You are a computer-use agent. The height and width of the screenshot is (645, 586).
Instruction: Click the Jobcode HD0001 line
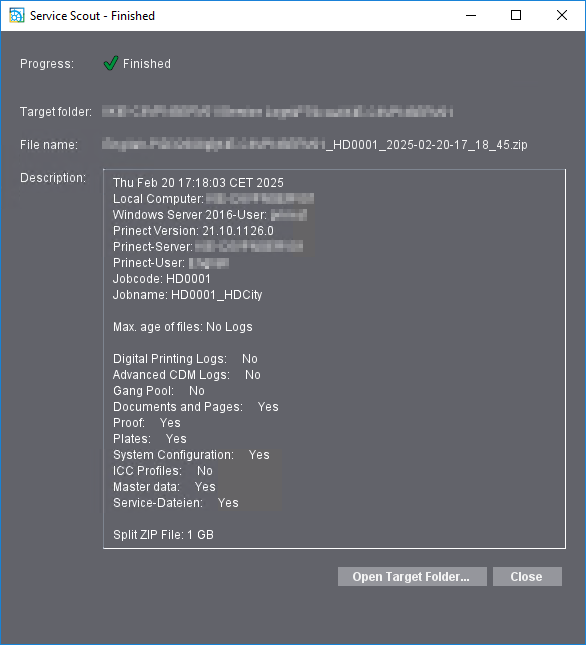pyautogui.click(x=162, y=279)
